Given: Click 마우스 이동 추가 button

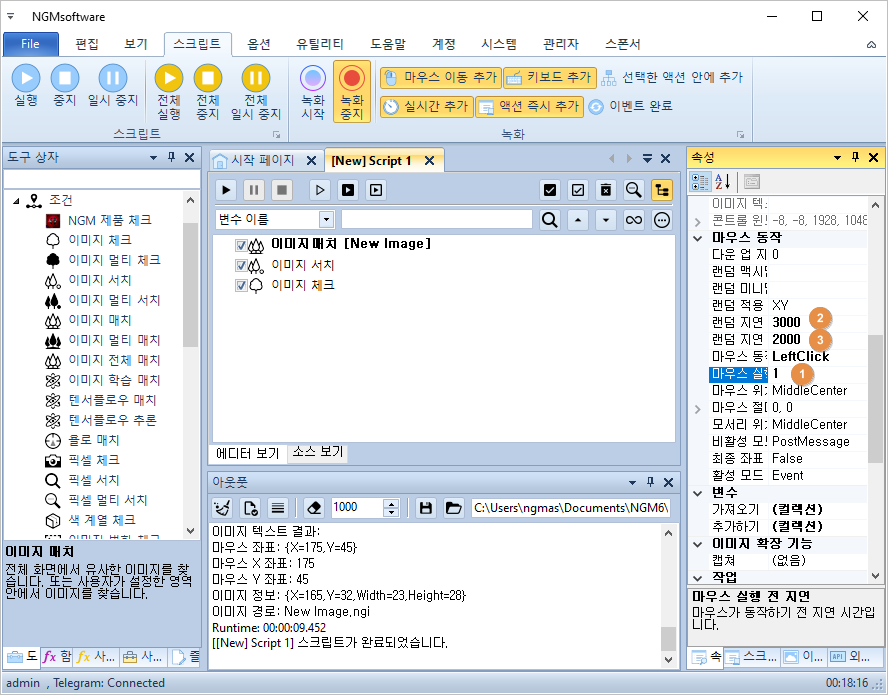Looking at the screenshot, I should point(440,78).
